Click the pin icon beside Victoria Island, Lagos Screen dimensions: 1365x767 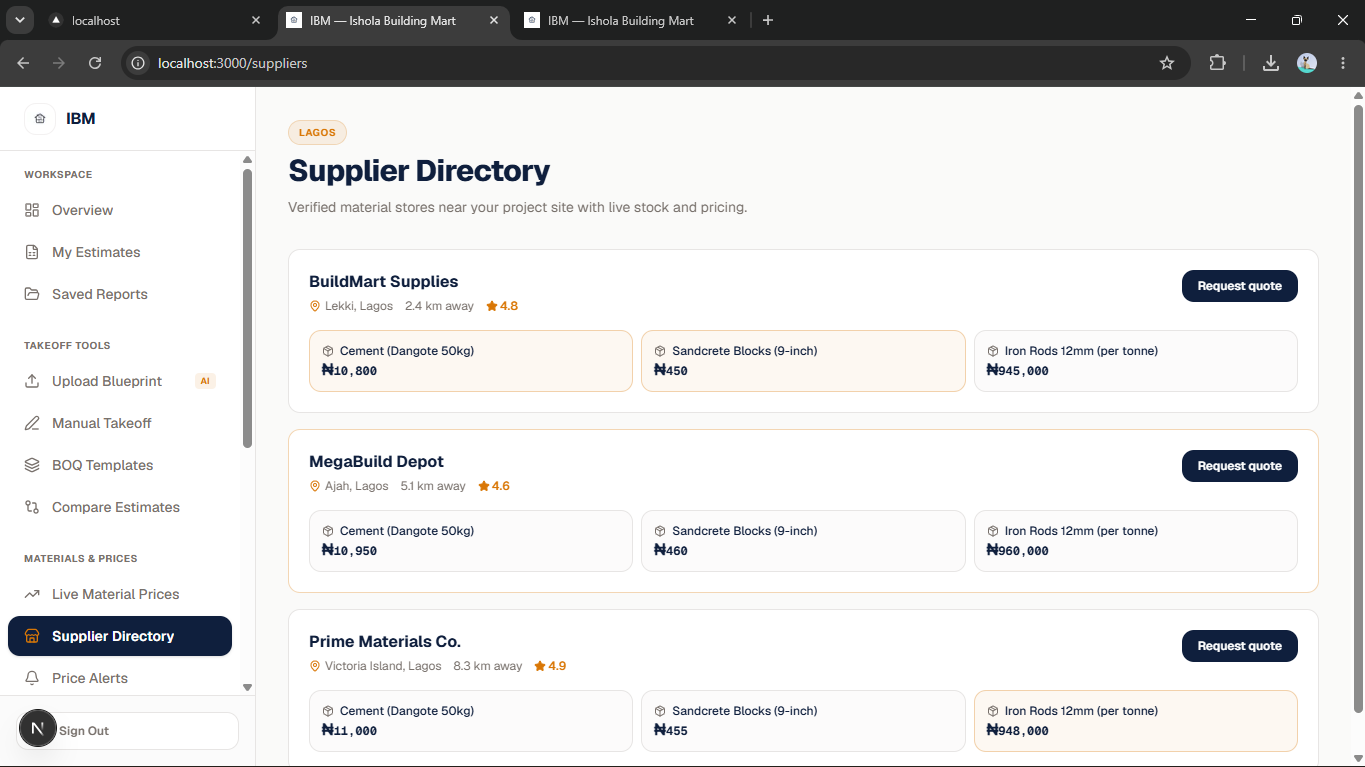315,666
